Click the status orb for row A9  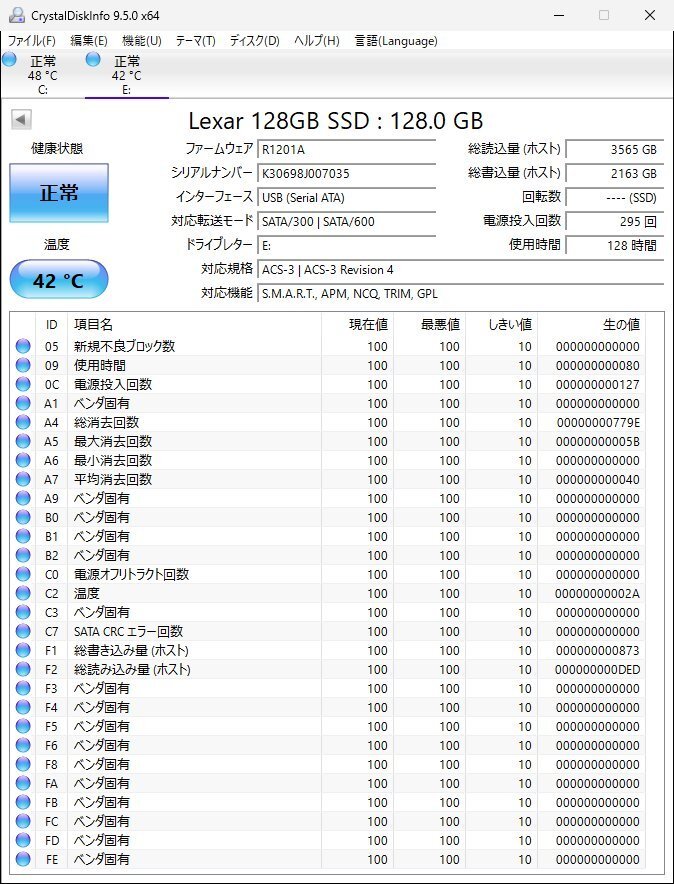tap(23, 498)
